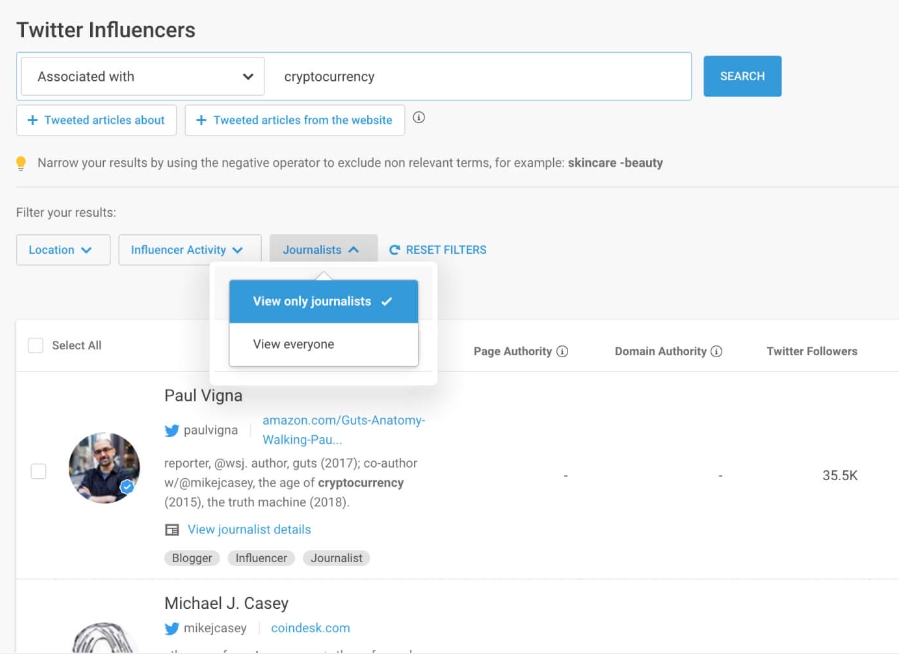
Task: Click the reset arrow icon in Reset Filters
Action: click(394, 250)
